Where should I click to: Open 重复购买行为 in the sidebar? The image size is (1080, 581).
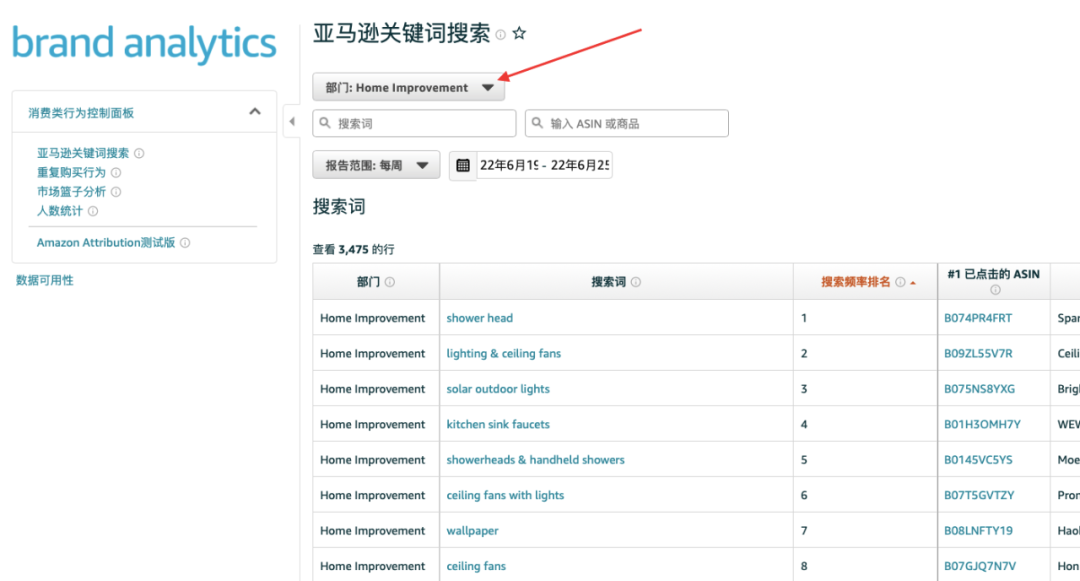tap(71, 173)
